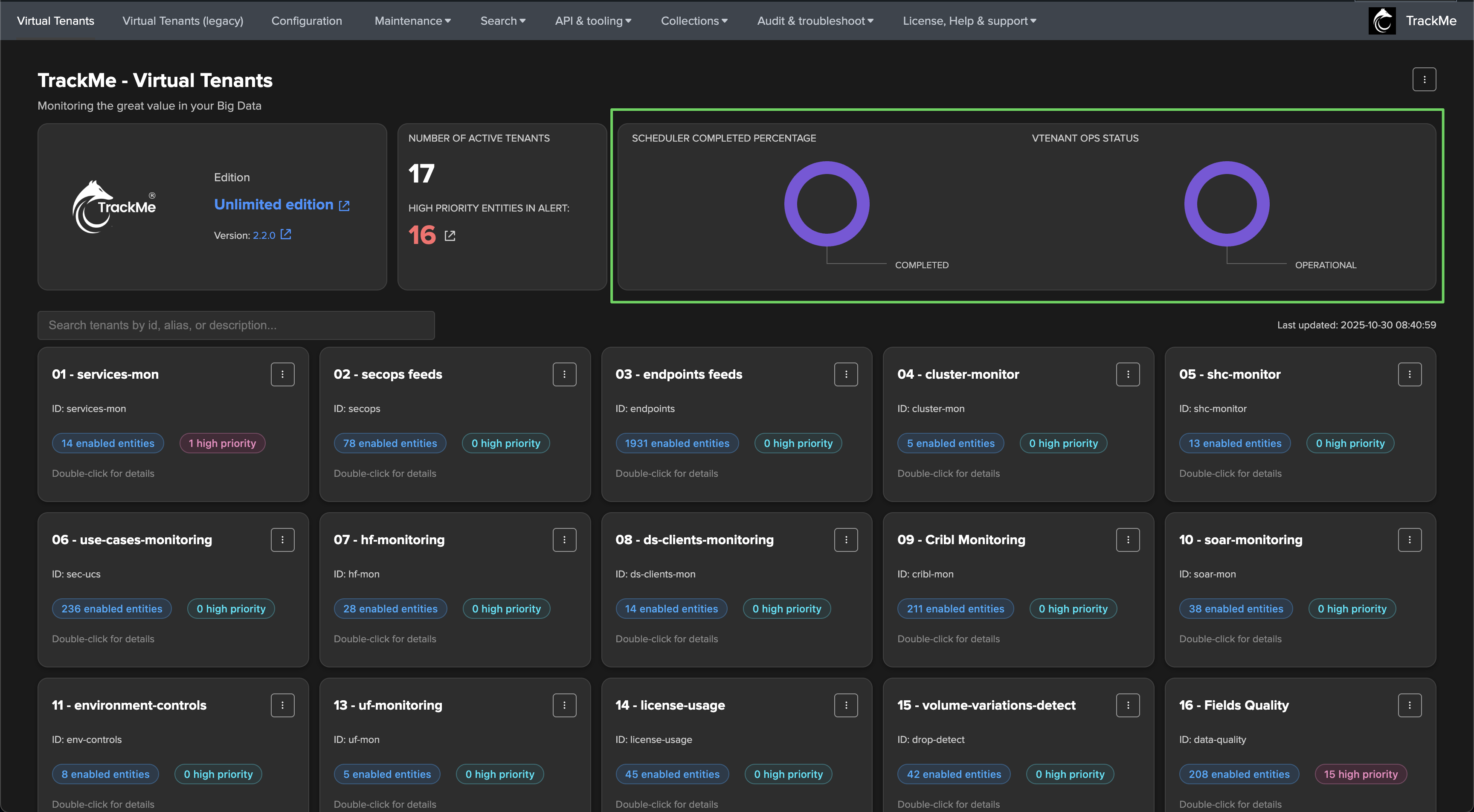
Task: Open the Audit & troubleshoot dropdown
Action: click(815, 20)
